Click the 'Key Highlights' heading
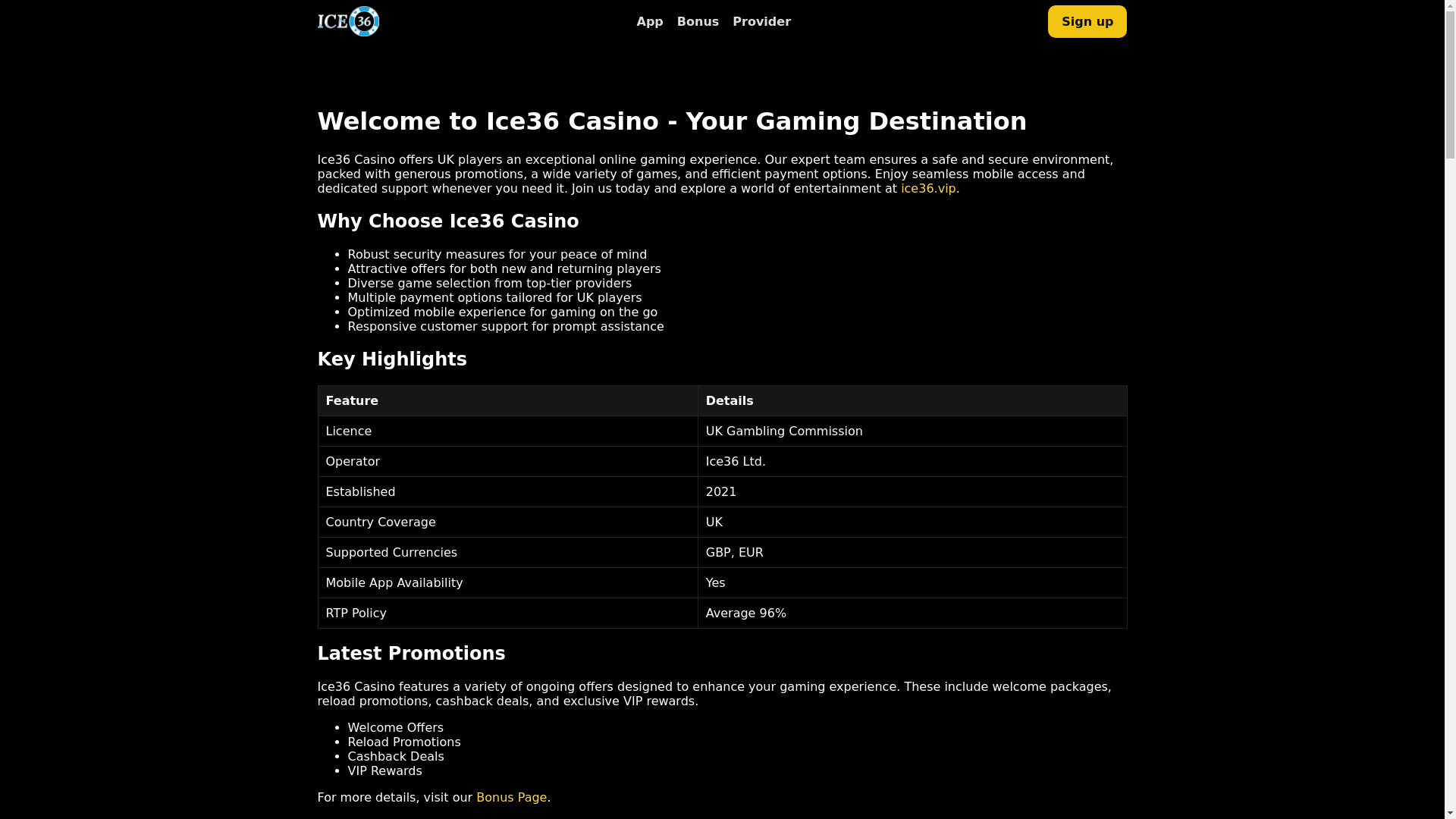The width and height of the screenshot is (1456, 819). click(x=392, y=359)
